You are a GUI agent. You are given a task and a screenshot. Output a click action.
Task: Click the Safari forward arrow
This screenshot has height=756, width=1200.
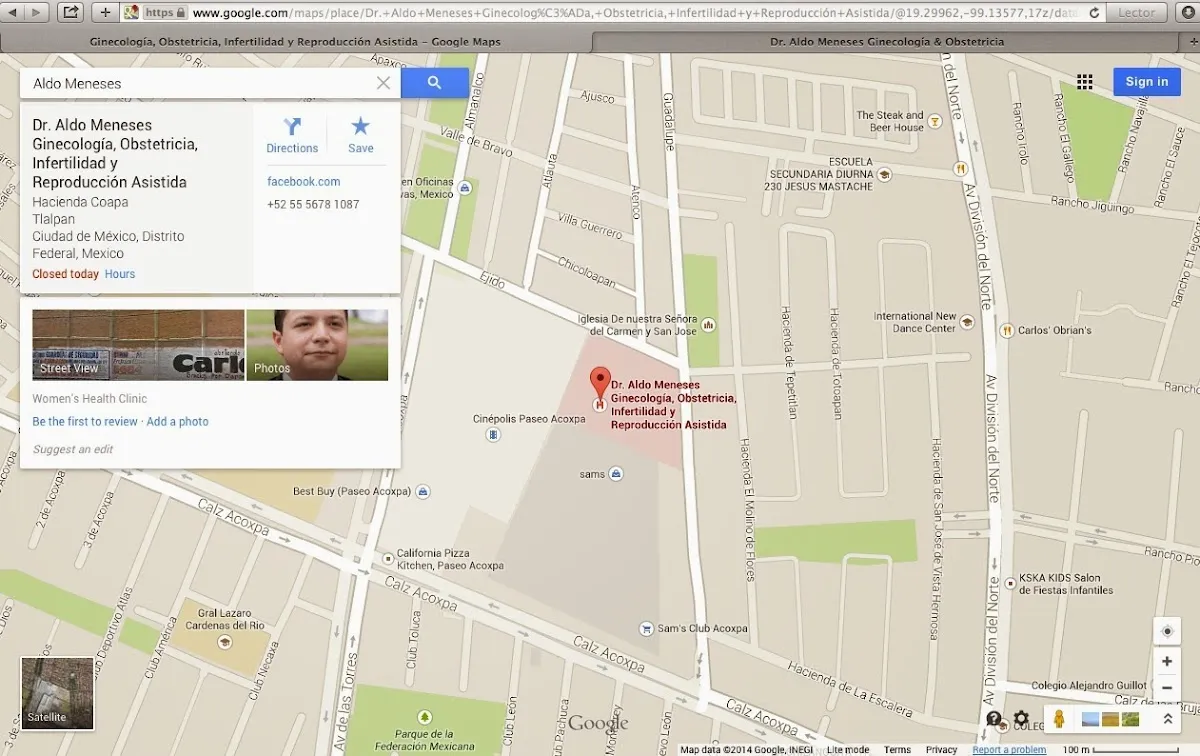(37, 12)
